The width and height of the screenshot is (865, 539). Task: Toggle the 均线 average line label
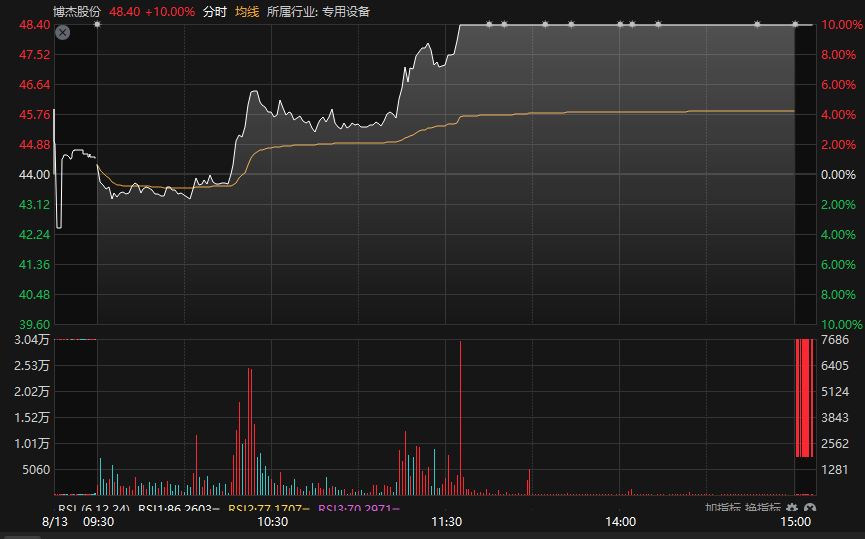(x=247, y=12)
